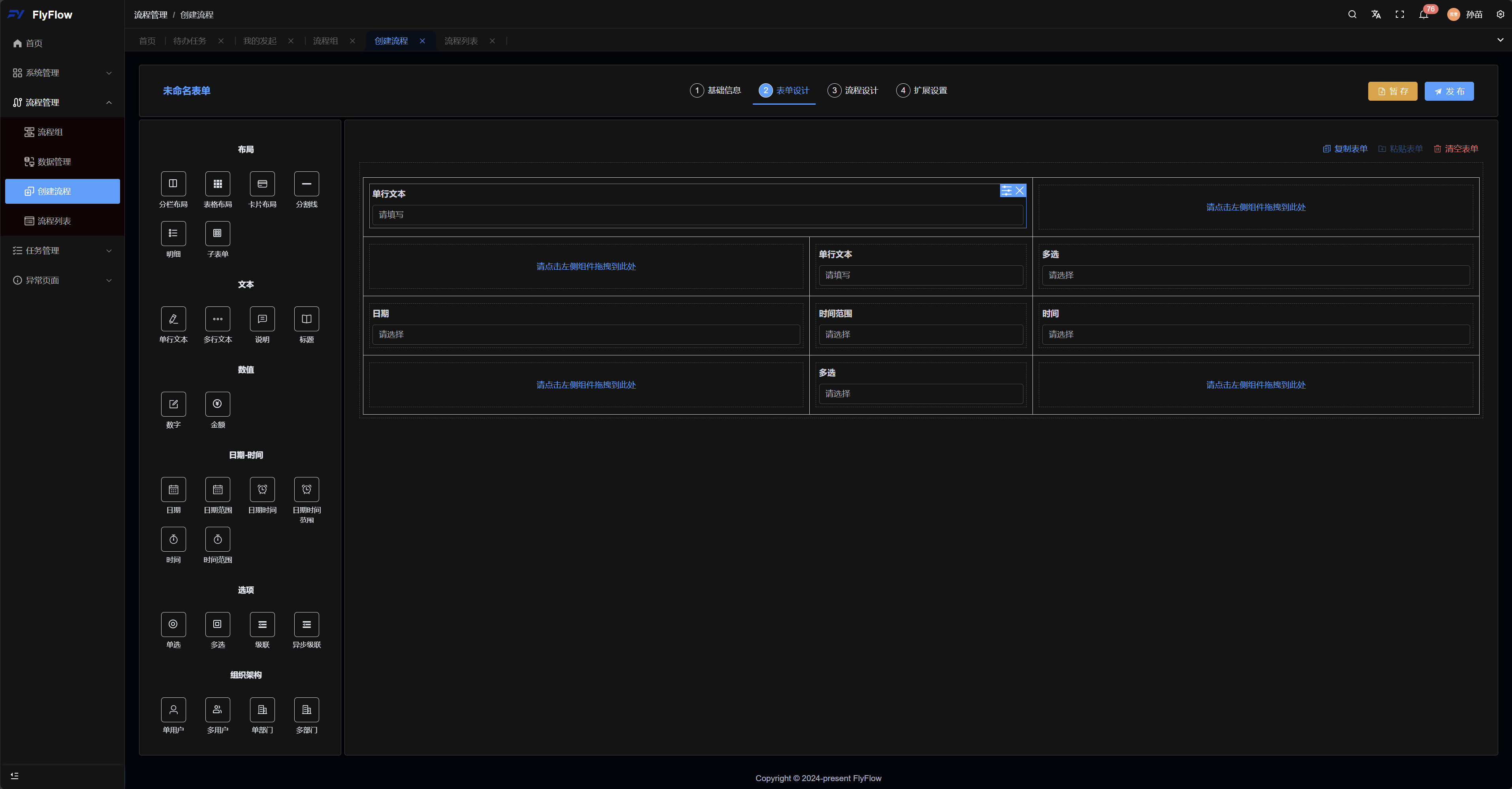Click 清空表单 clear form link
1512x789 pixels.
(1456, 149)
